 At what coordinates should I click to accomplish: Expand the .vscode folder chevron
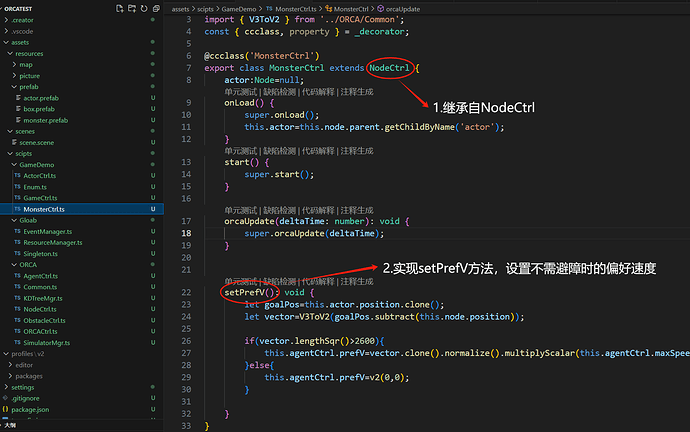coord(6,31)
